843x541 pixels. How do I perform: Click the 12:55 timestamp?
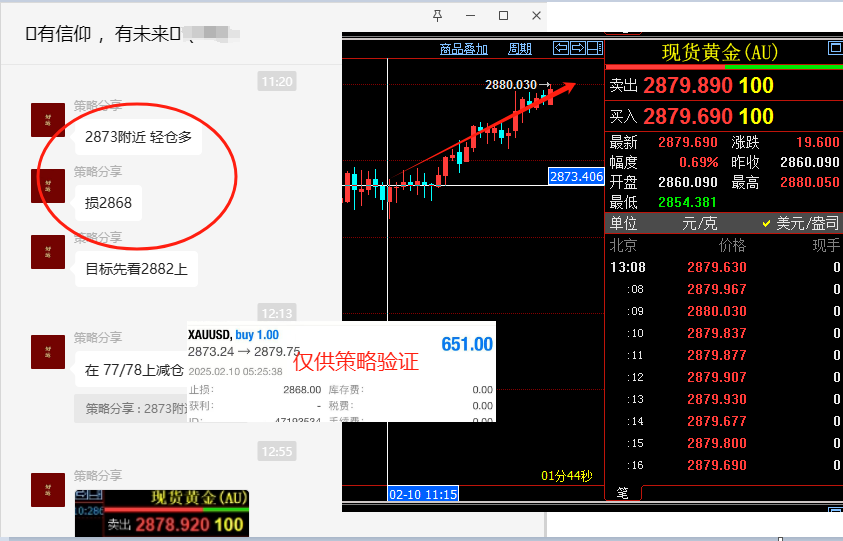tap(277, 451)
